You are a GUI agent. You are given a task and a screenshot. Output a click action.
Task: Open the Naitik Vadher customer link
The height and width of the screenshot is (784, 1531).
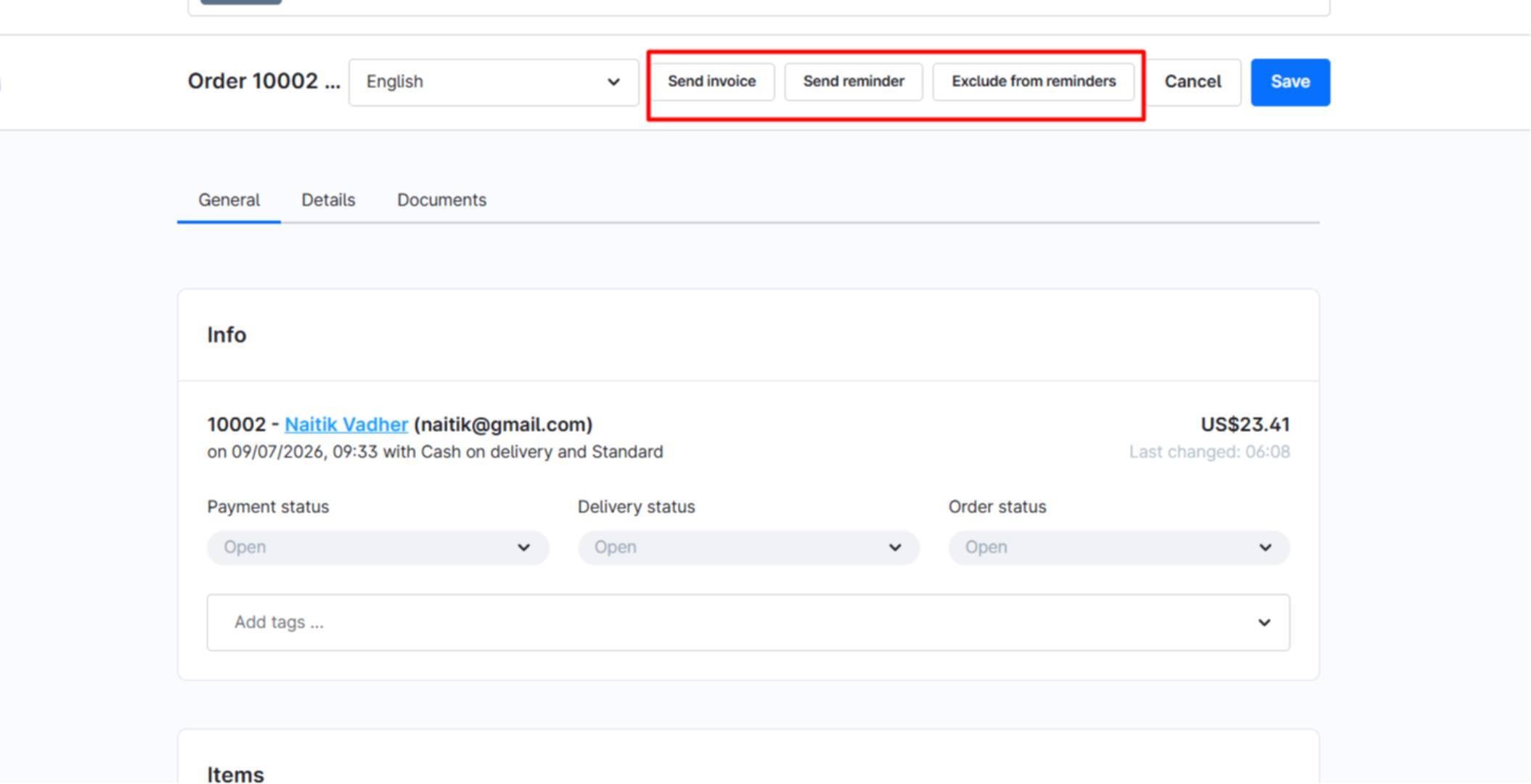pos(346,425)
